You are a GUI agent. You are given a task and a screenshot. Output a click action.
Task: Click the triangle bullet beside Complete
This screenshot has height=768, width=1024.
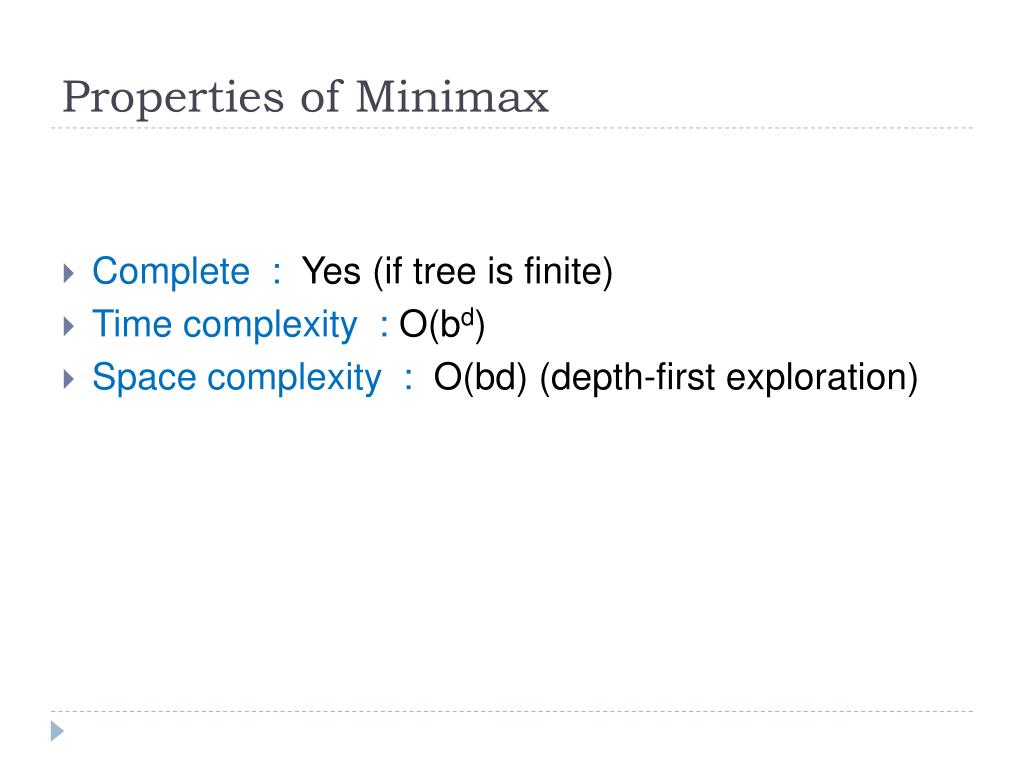click(69, 273)
